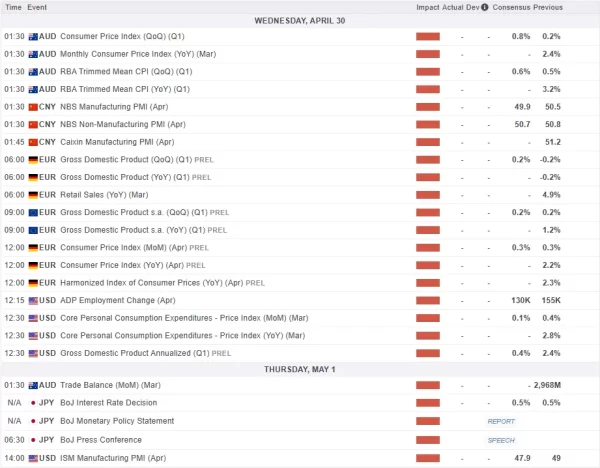Open the ISM Manufacturing PMI (Apr) event
The image size is (600, 468).
113,458
